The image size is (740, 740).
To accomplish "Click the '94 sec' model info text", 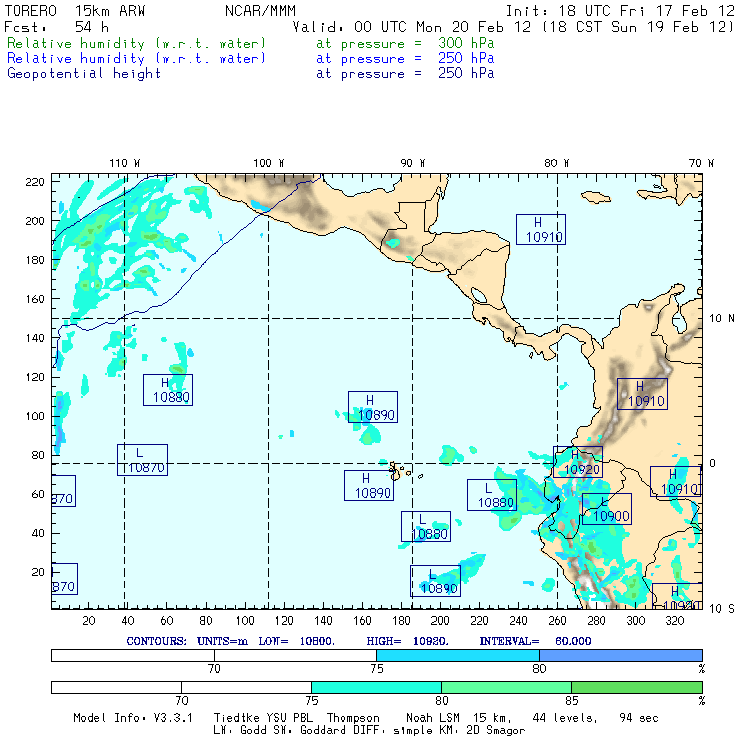I will [639, 718].
